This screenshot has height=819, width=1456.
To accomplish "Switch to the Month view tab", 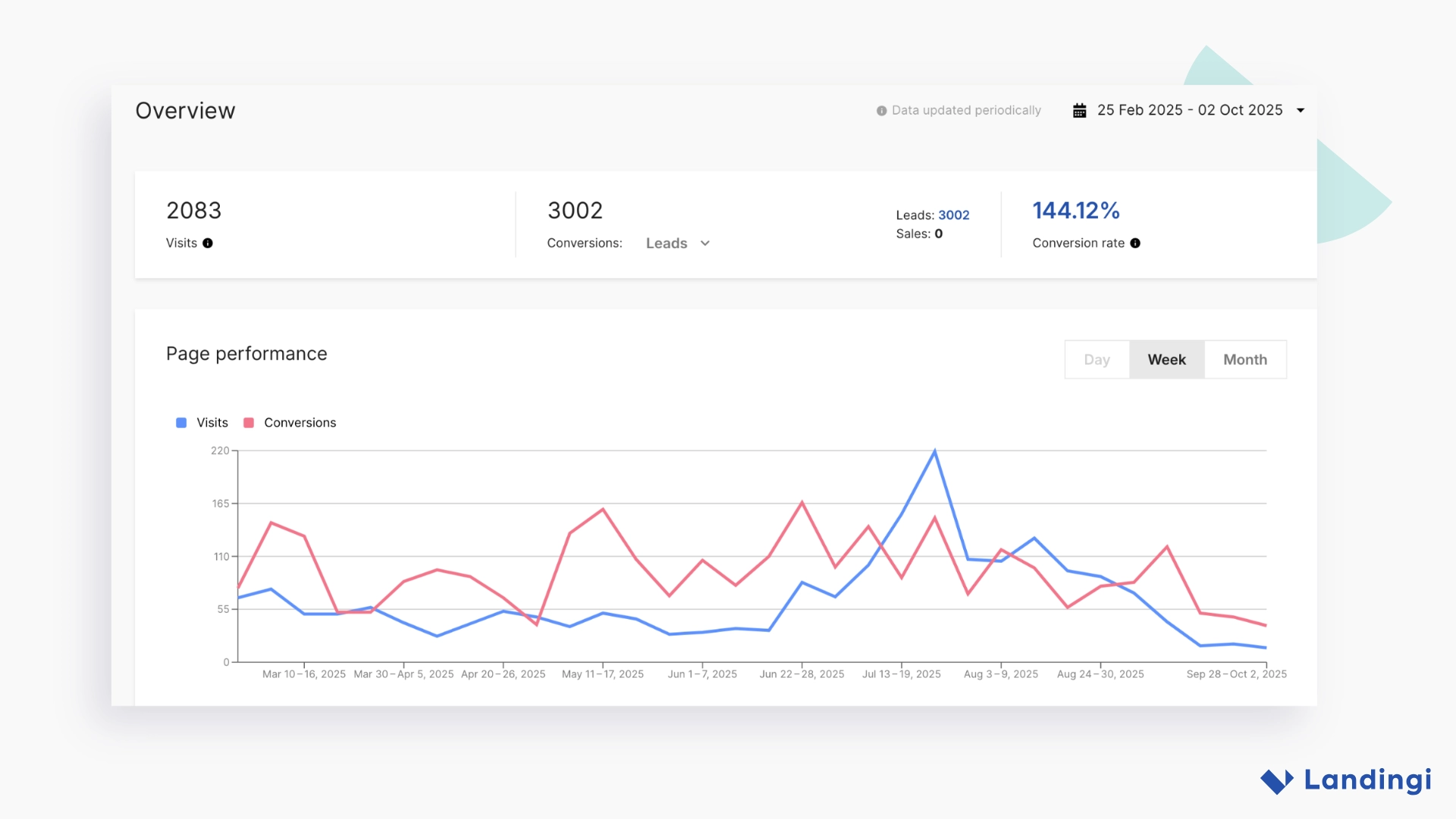I will pos(1244,359).
